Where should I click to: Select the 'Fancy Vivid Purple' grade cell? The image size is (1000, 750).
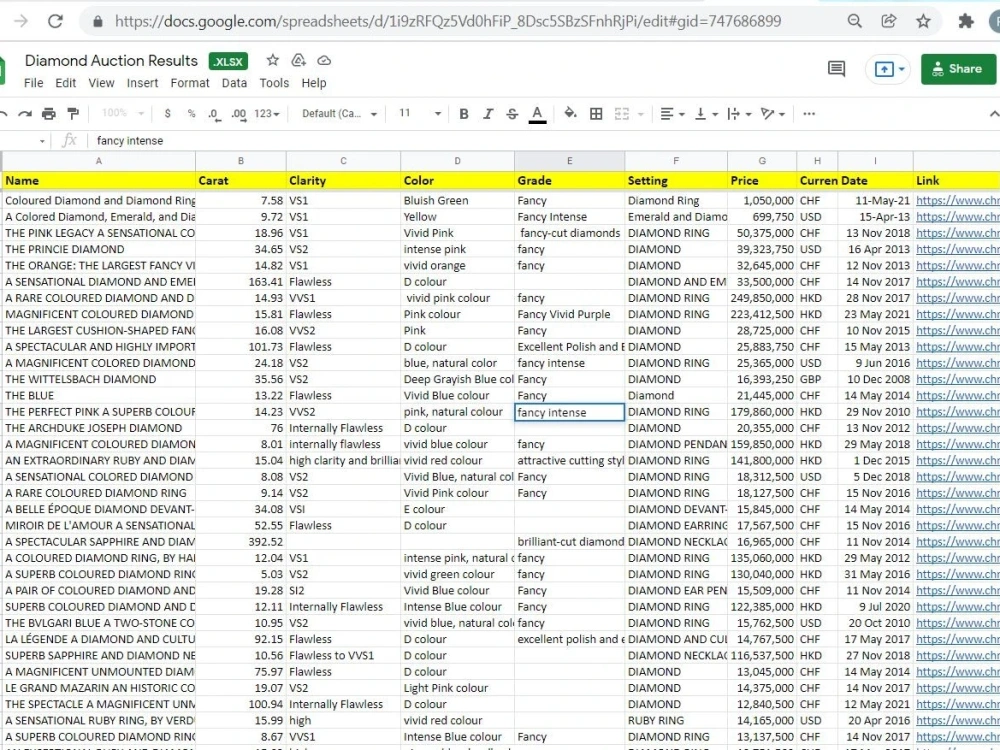[570, 314]
